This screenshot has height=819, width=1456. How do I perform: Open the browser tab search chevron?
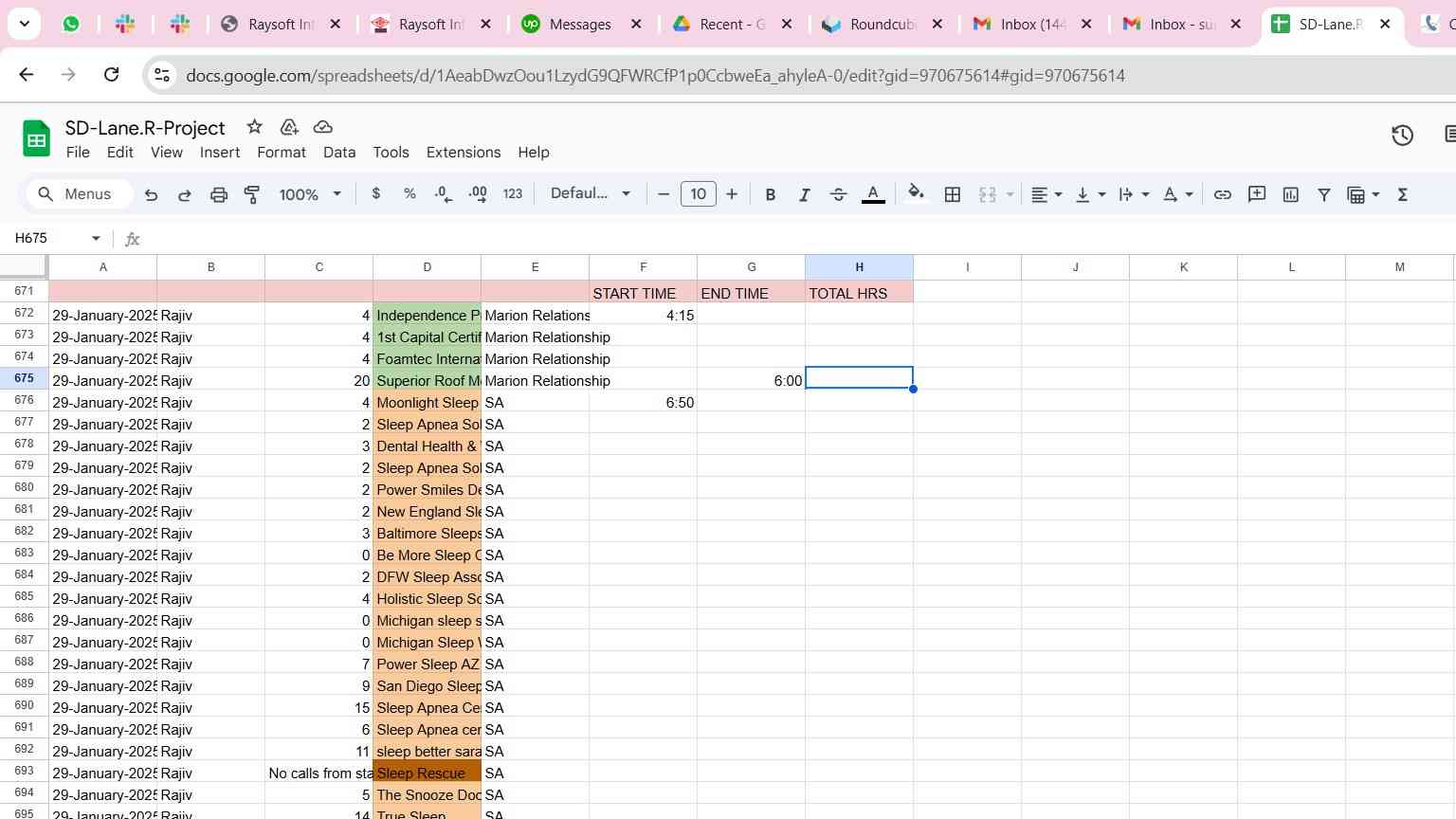click(x=24, y=24)
